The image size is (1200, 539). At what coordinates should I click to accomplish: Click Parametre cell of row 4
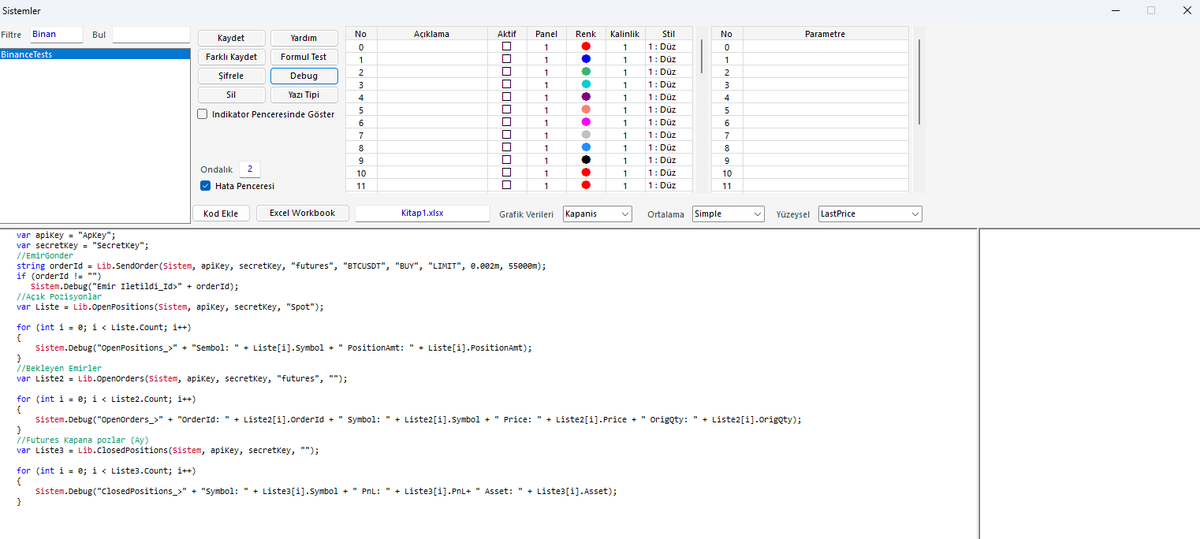825,97
